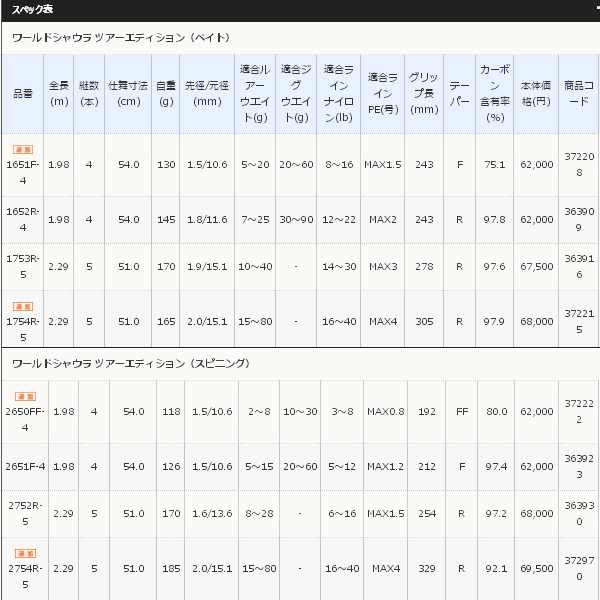600x600 pixels.
Task: Click the MAX3 PE line cell
Action: click(x=383, y=266)
